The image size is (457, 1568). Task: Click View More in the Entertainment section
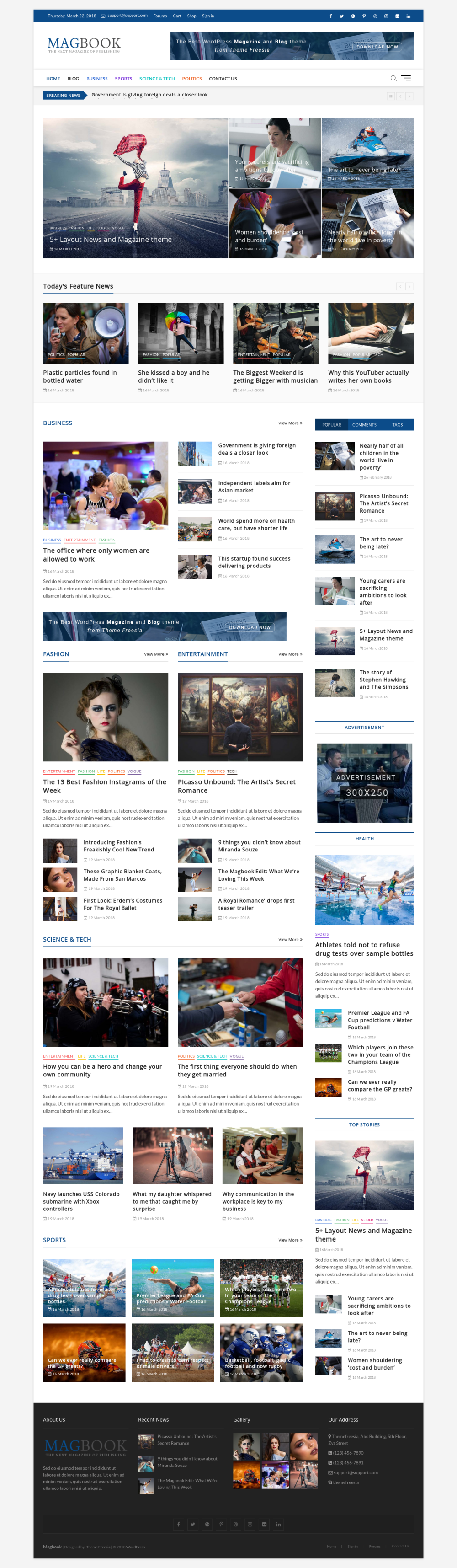click(x=290, y=654)
